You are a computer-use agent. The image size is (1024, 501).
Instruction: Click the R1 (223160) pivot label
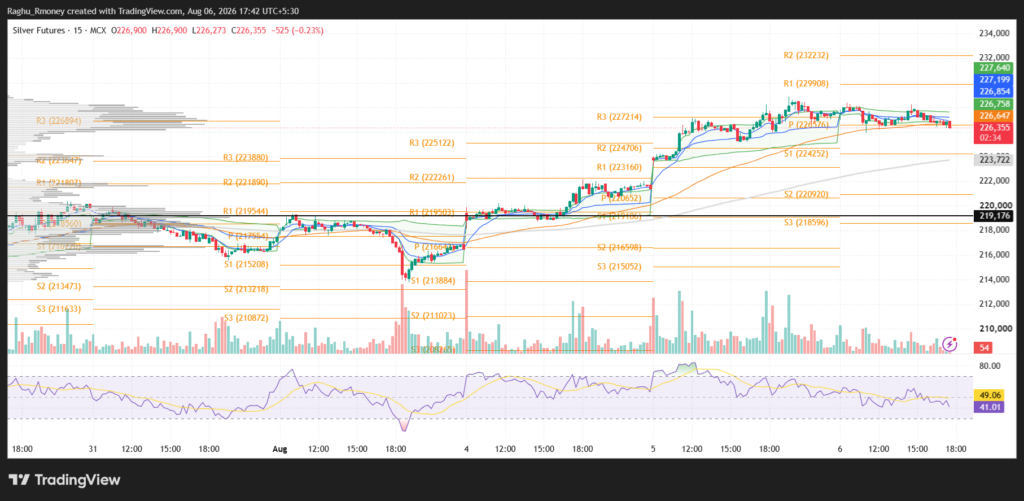click(x=620, y=167)
